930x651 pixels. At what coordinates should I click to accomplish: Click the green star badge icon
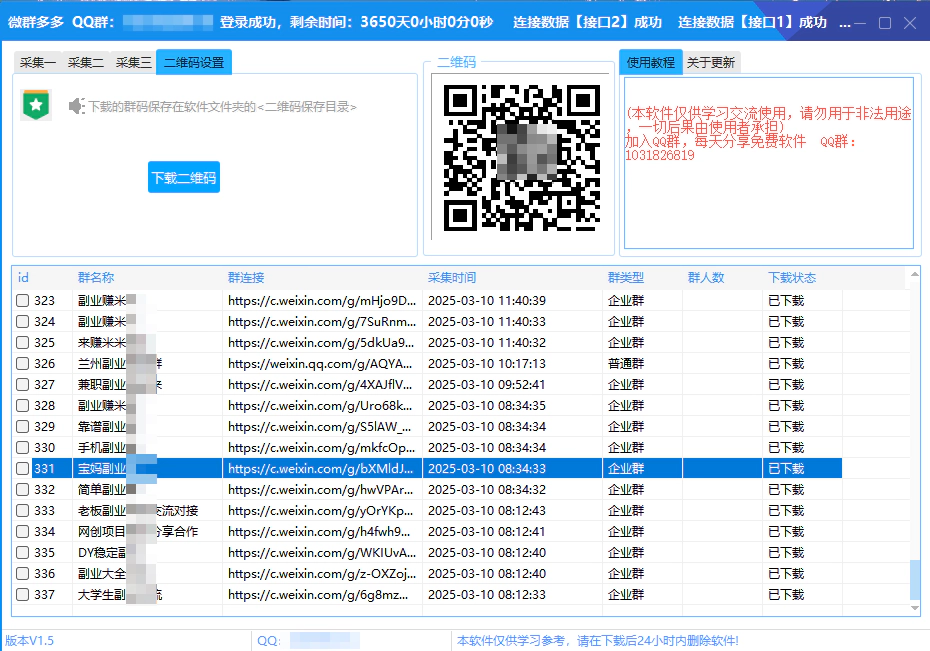pos(36,105)
